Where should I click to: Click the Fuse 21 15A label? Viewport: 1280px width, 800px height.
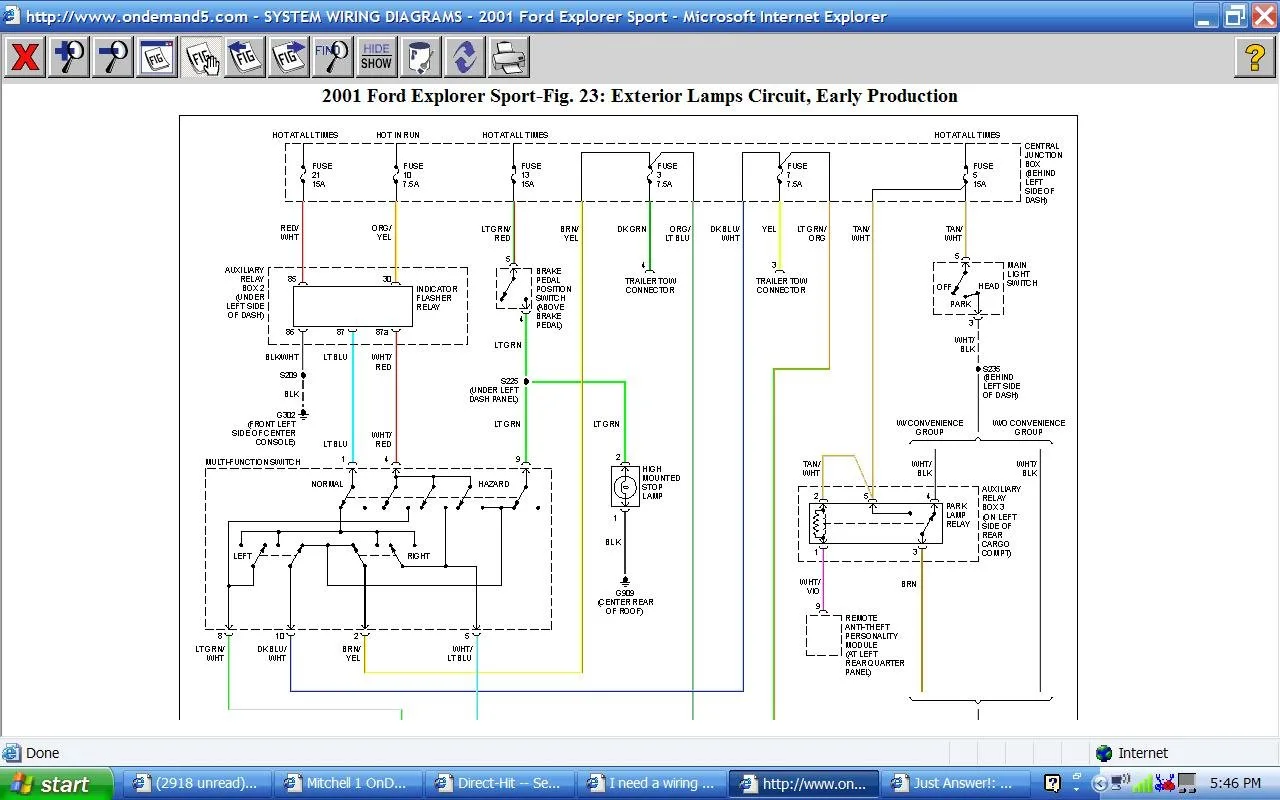[321, 175]
